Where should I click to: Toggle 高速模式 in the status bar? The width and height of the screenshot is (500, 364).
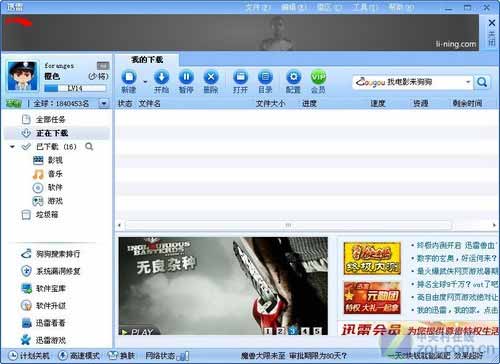point(79,356)
